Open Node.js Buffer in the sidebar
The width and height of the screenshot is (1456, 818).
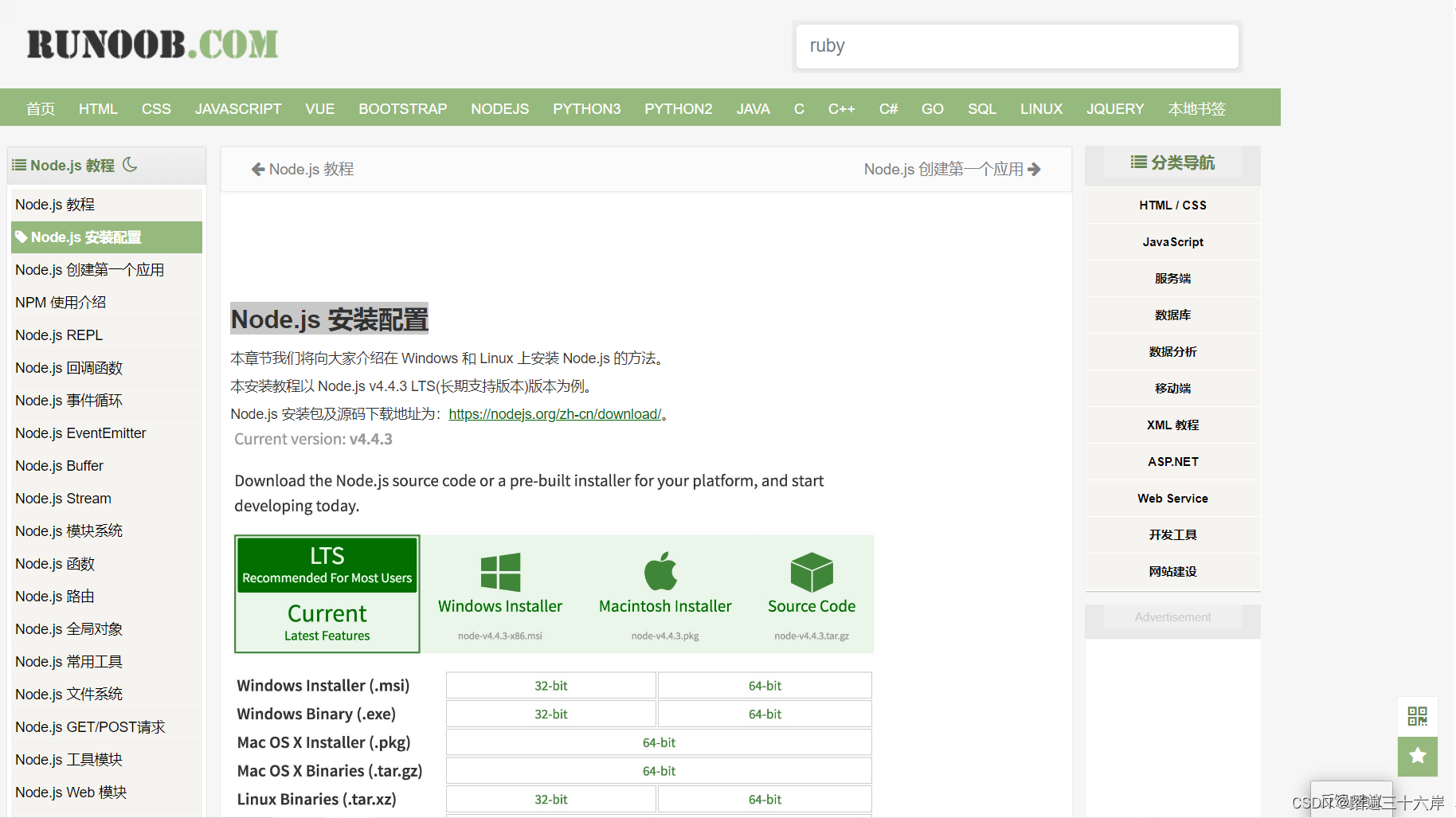(x=107, y=466)
